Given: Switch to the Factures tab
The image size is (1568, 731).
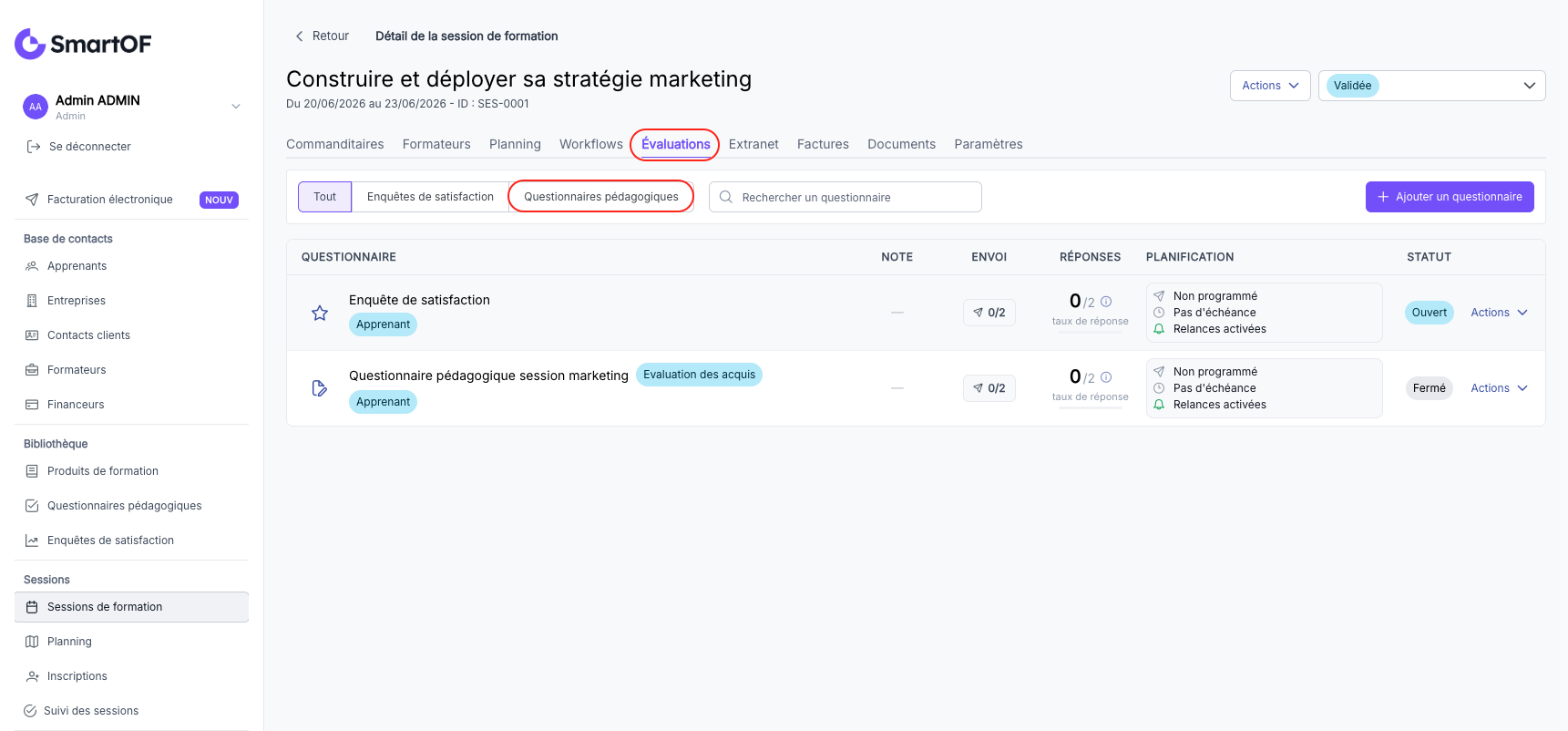Looking at the screenshot, I should pos(823,144).
